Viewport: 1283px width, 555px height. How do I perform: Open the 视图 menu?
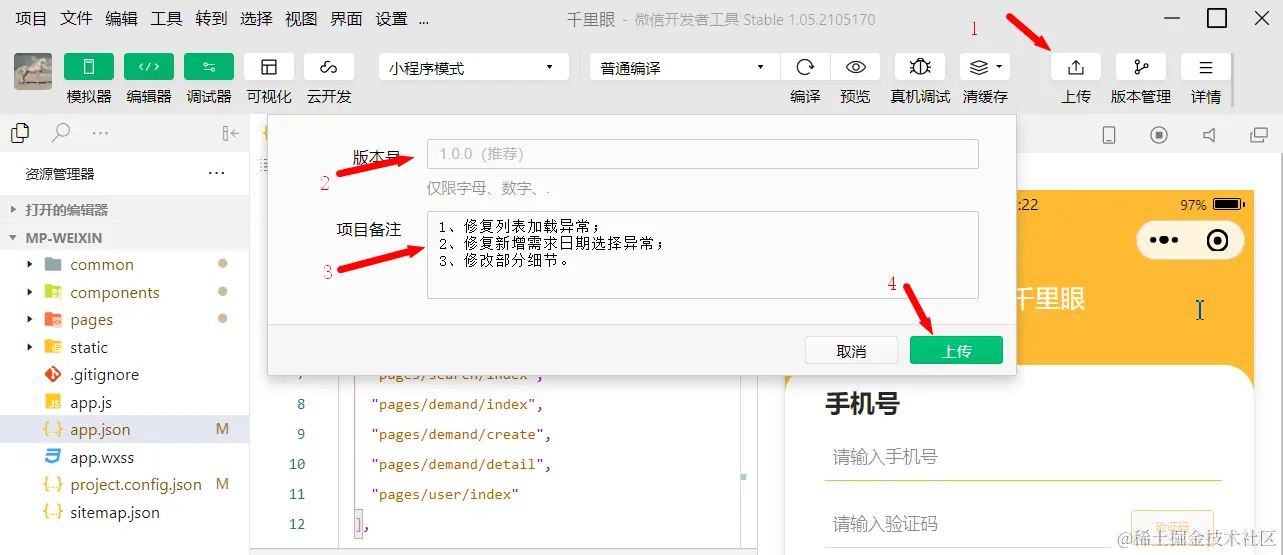(301, 19)
